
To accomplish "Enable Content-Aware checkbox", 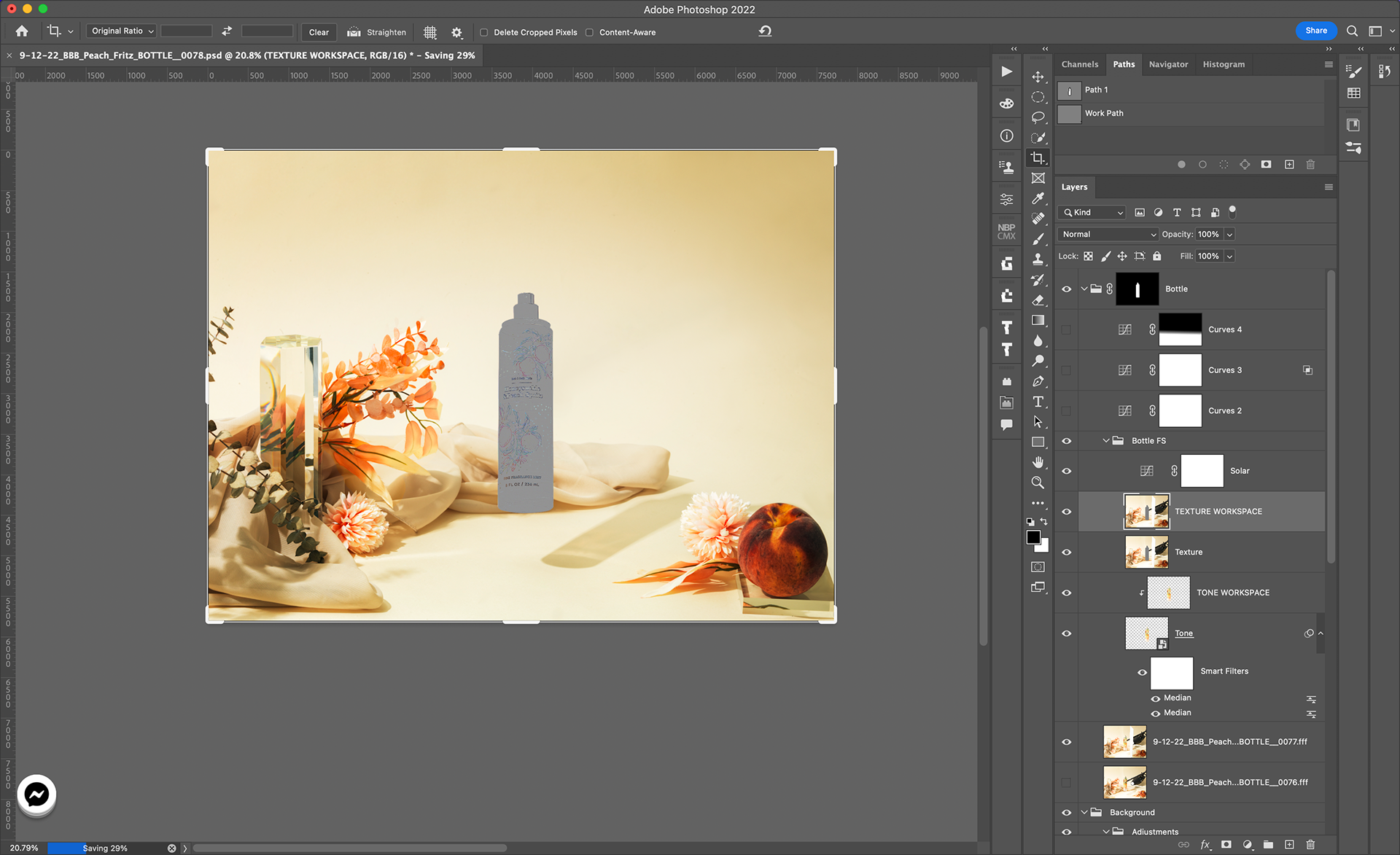I will pyautogui.click(x=589, y=32).
